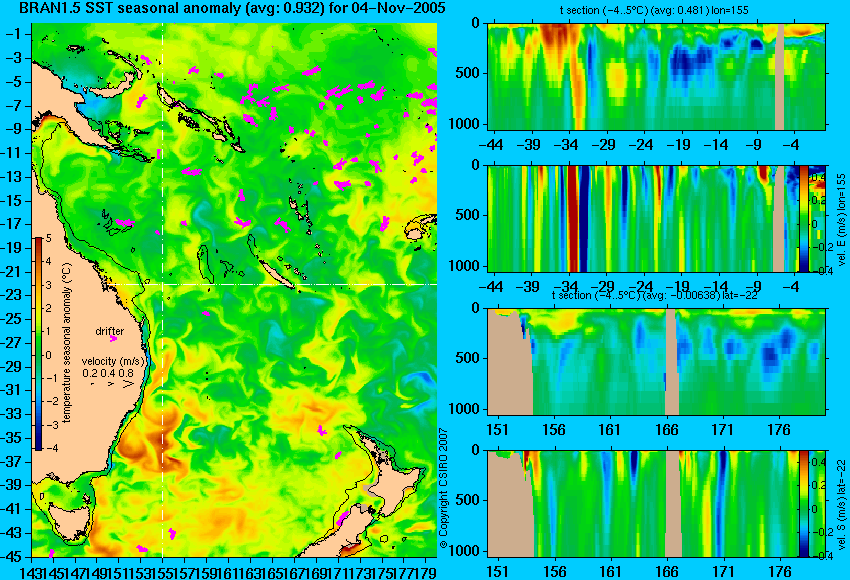The width and height of the screenshot is (850, 580).
Task: Click the vel. E lon=155 color bar
Action: [803, 218]
